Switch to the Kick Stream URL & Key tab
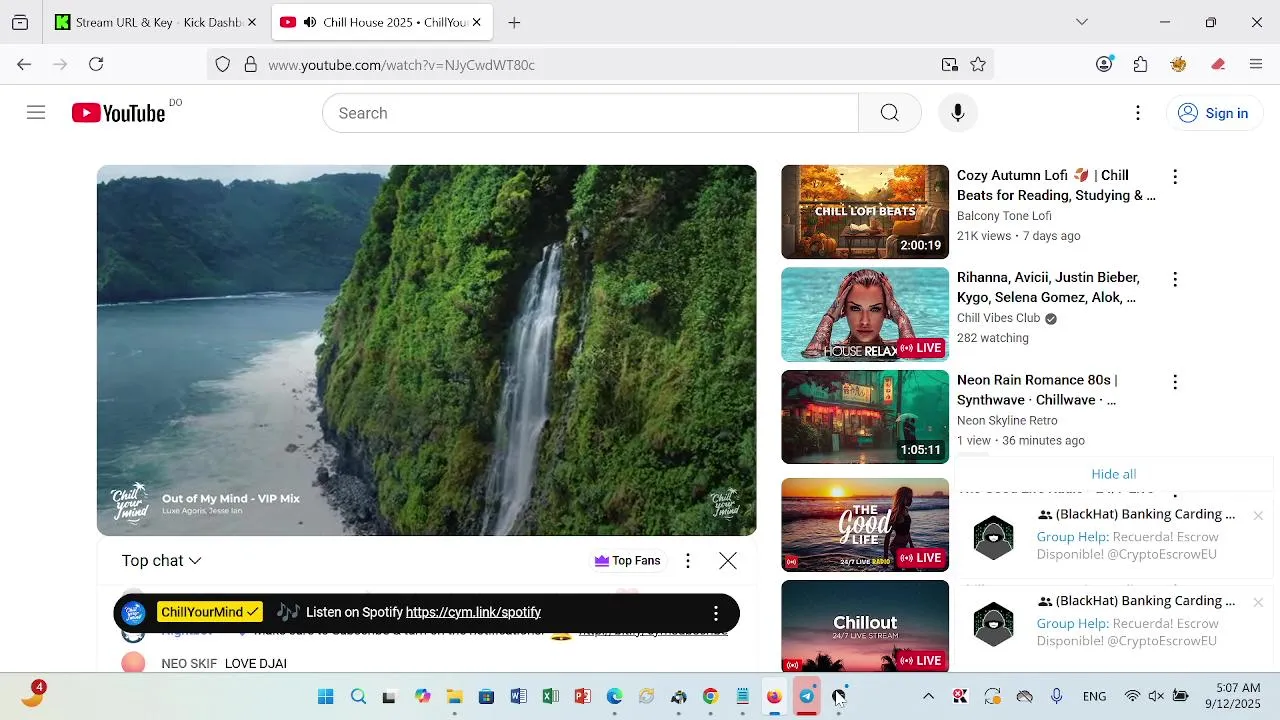The width and height of the screenshot is (1280, 720). [x=157, y=22]
